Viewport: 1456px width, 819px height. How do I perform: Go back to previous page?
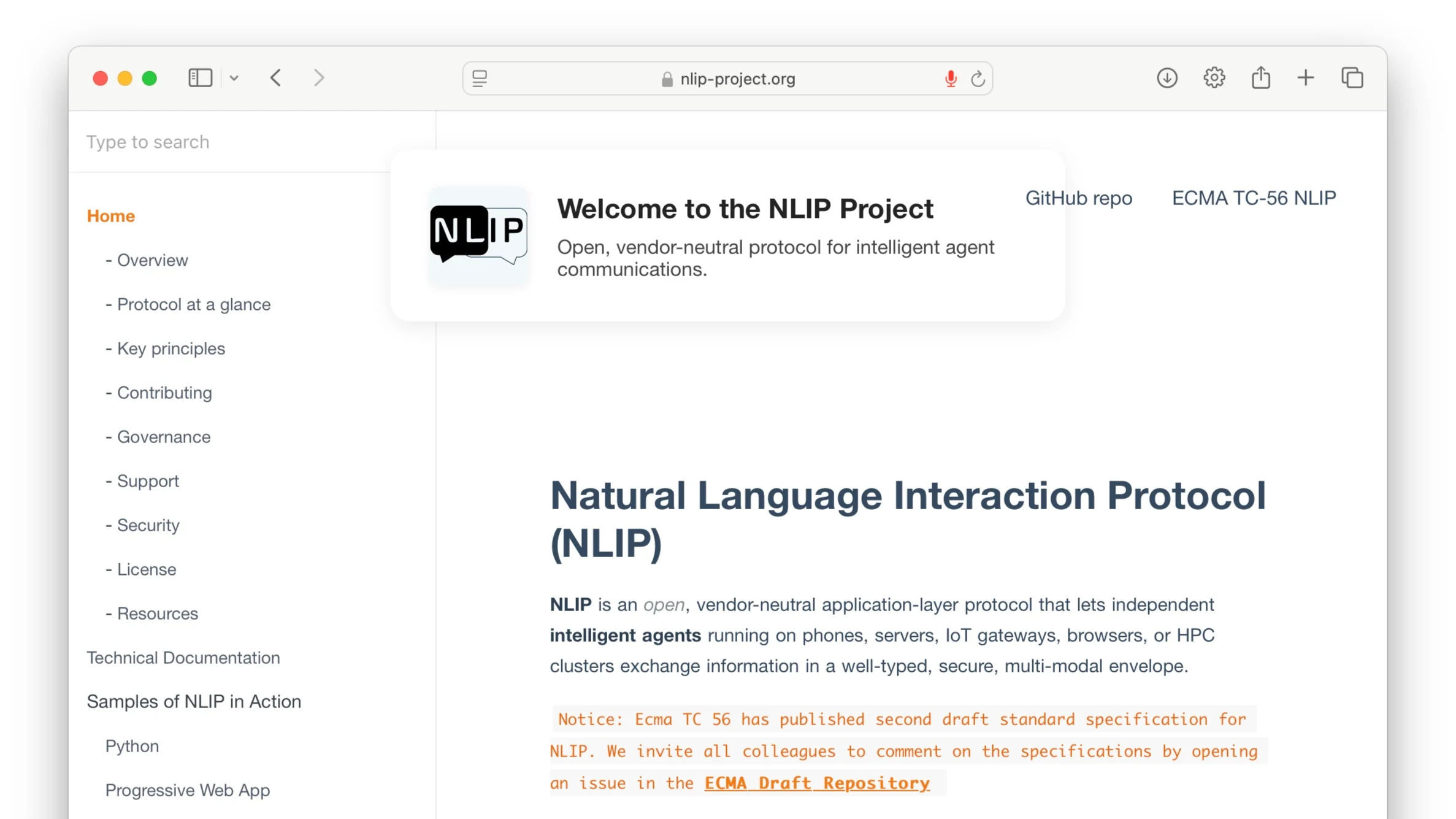(276, 78)
